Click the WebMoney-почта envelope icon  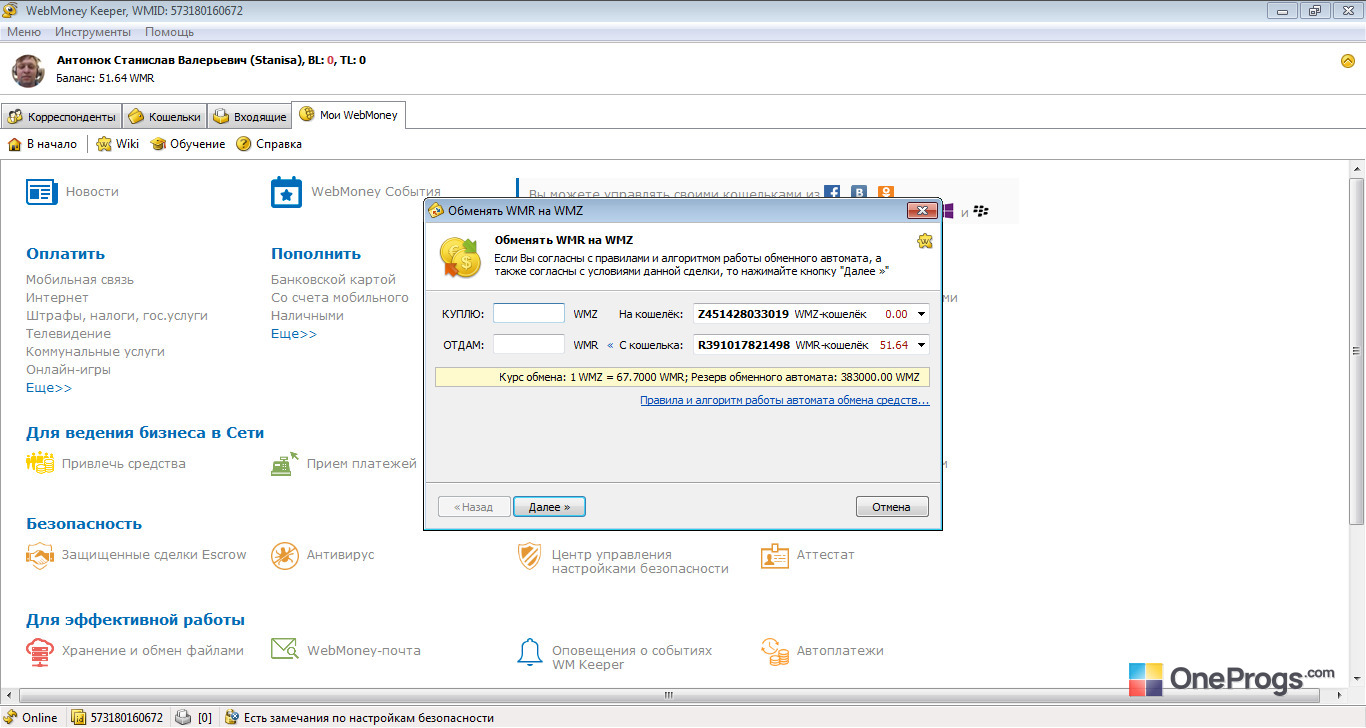pos(285,650)
